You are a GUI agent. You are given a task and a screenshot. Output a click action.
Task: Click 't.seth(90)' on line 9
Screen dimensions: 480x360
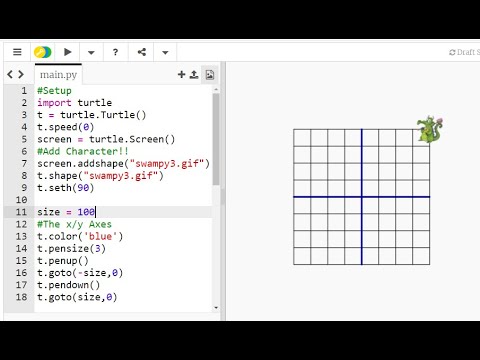pos(66,188)
